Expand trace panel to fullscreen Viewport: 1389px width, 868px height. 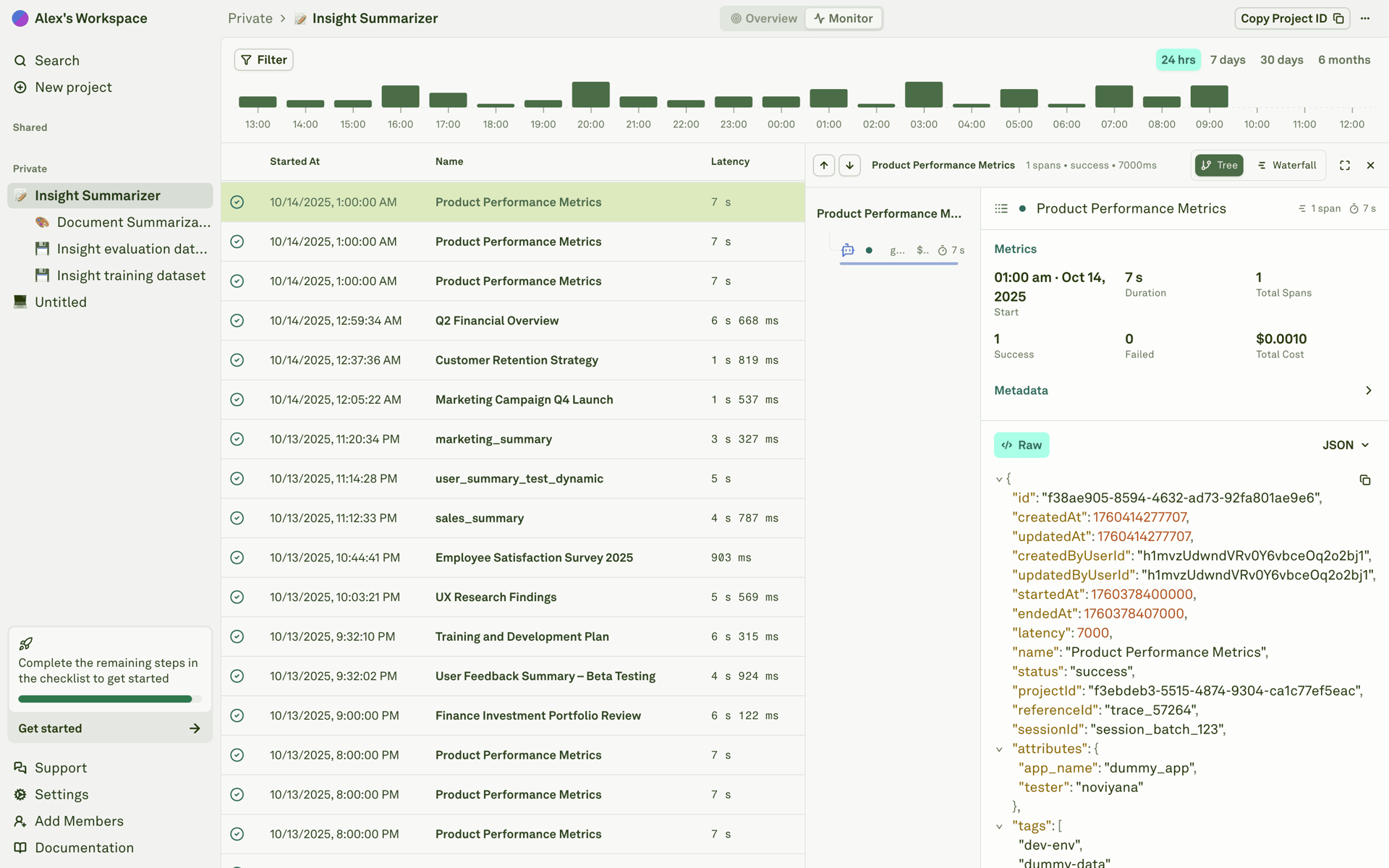1345,166
